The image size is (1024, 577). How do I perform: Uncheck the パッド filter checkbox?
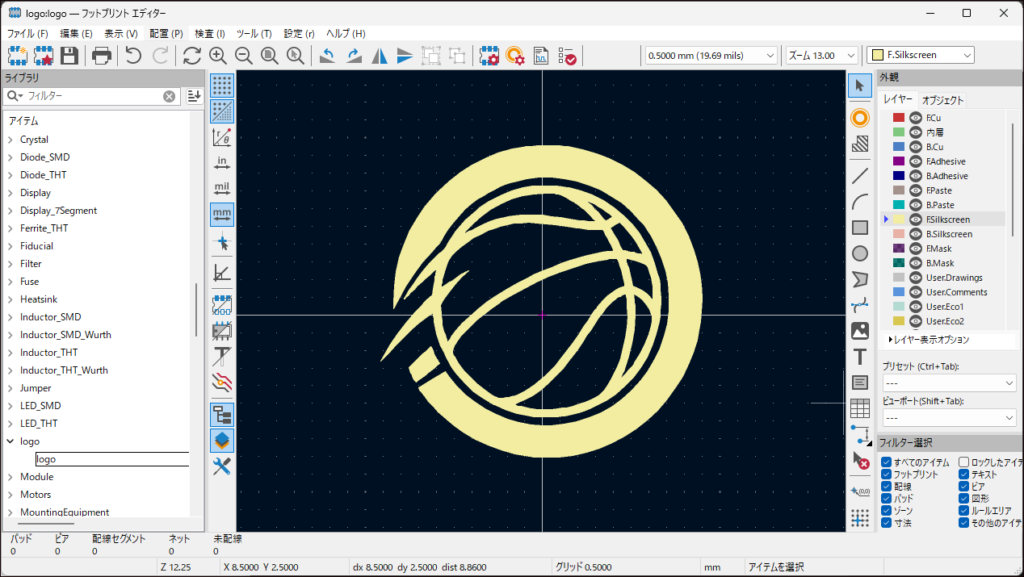(887, 498)
